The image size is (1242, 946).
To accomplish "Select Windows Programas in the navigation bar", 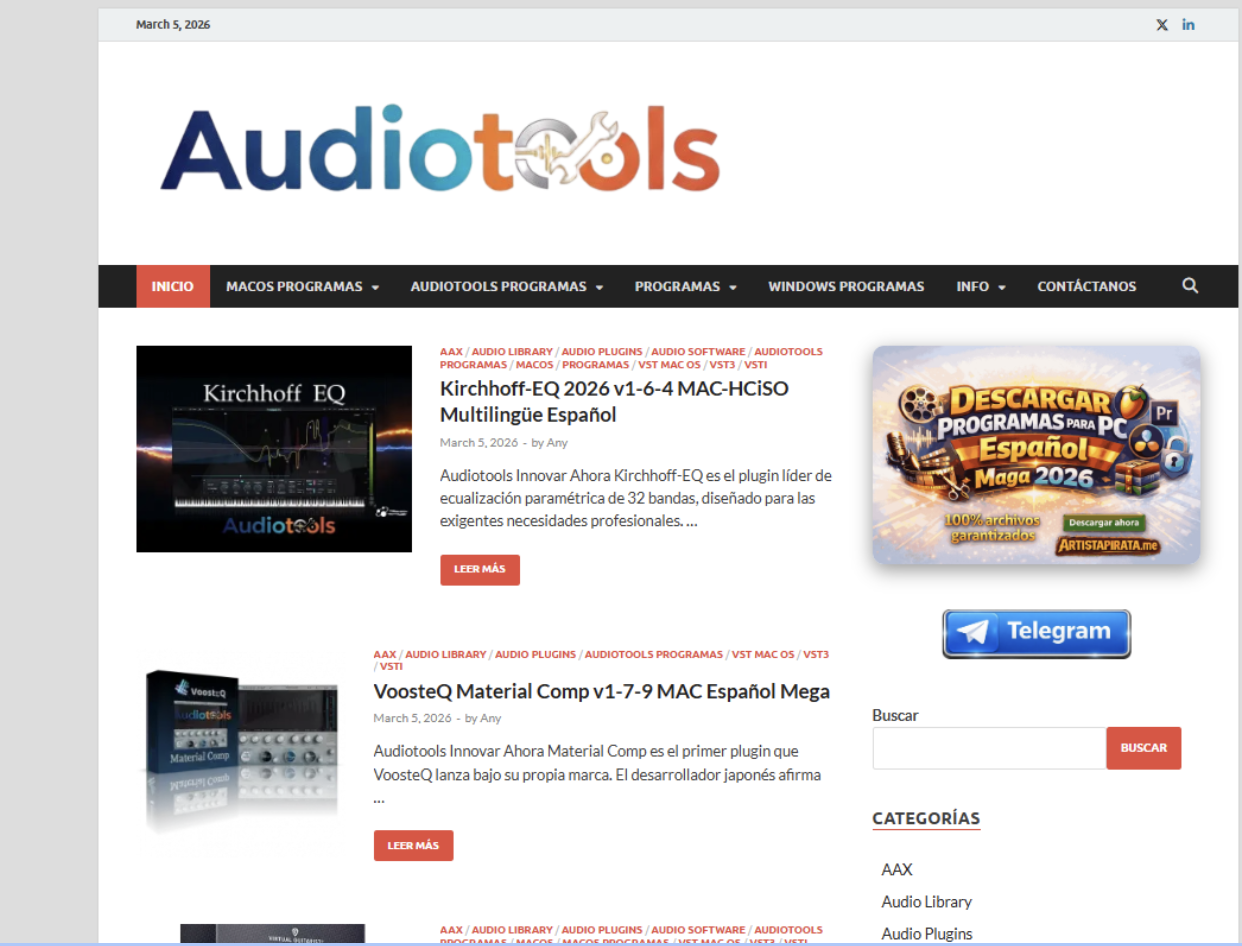I will coord(846,287).
